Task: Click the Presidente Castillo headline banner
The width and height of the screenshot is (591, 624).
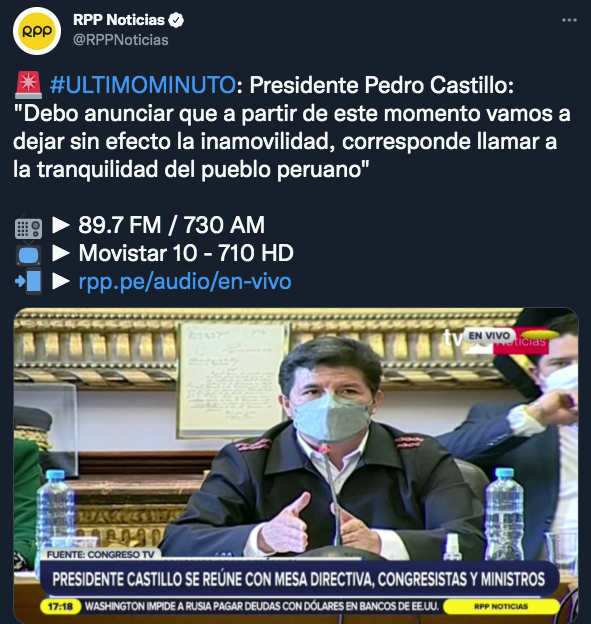Action: coord(298,579)
